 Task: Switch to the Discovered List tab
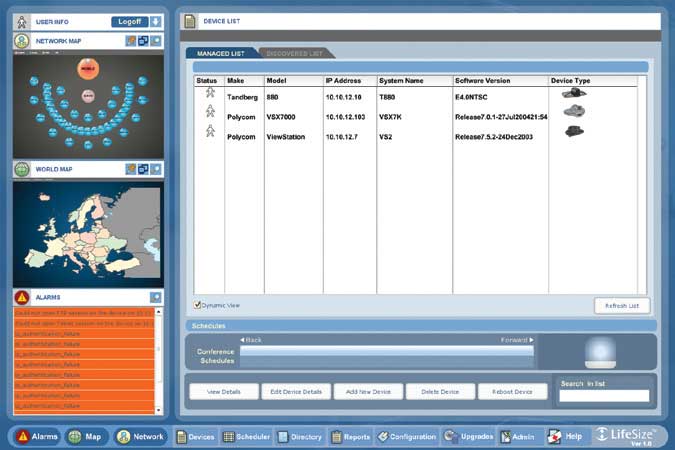pyautogui.click(x=294, y=53)
